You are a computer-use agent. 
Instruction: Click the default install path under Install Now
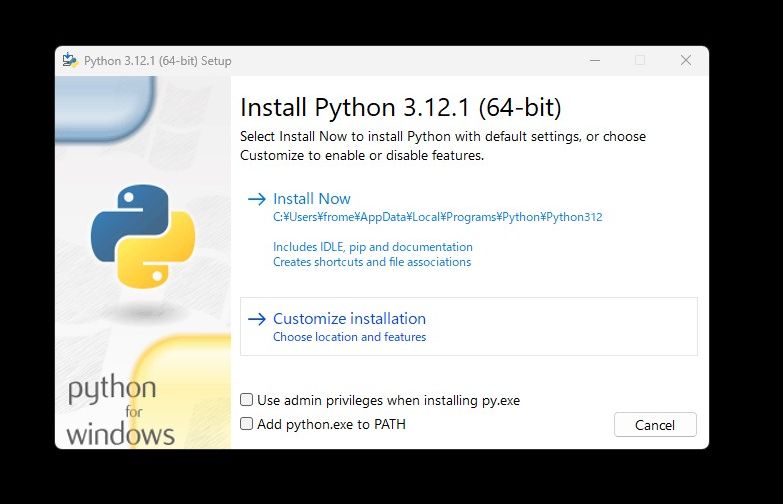click(437, 217)
